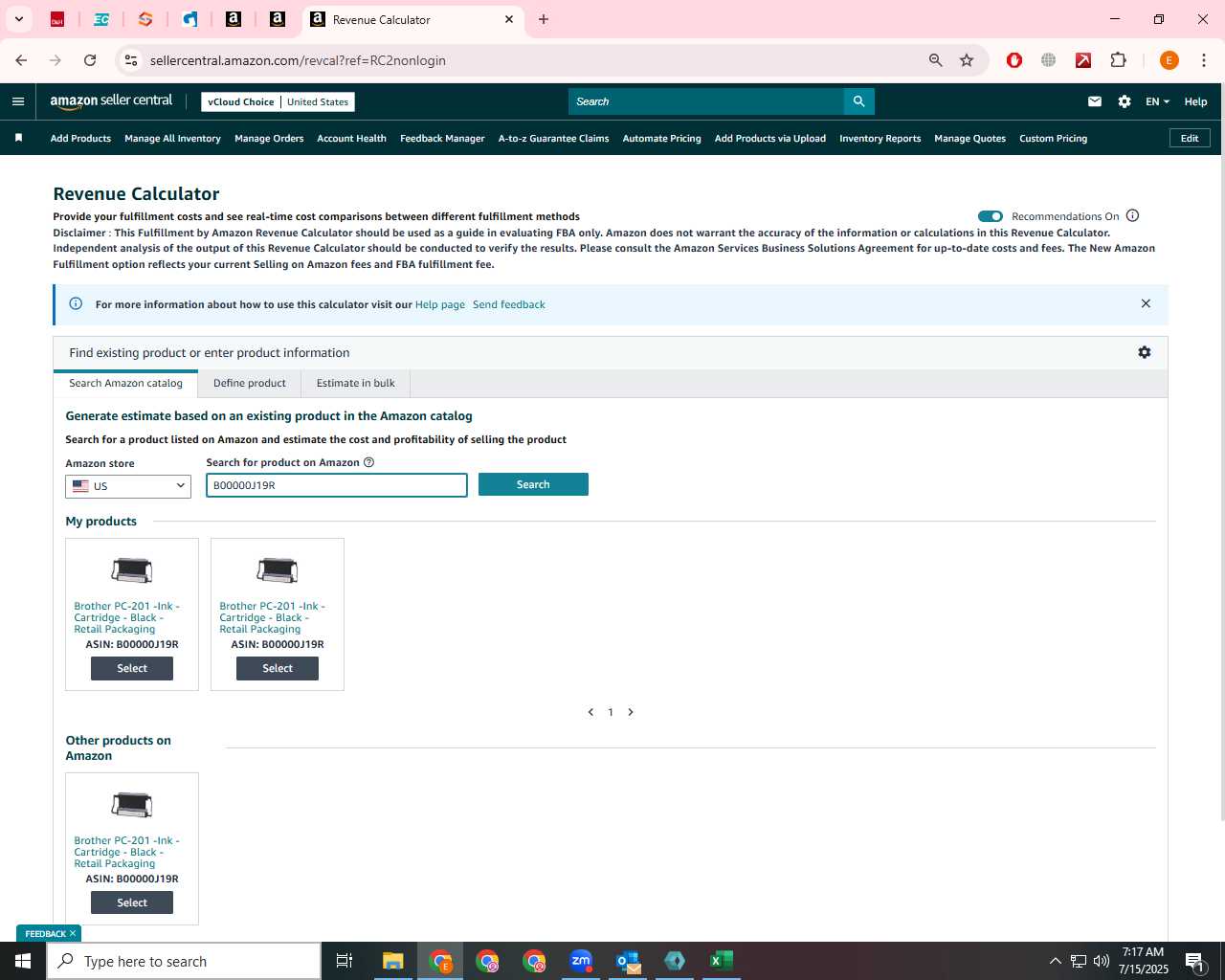
Task: Open a new browser tab
Action: (544, 19)
